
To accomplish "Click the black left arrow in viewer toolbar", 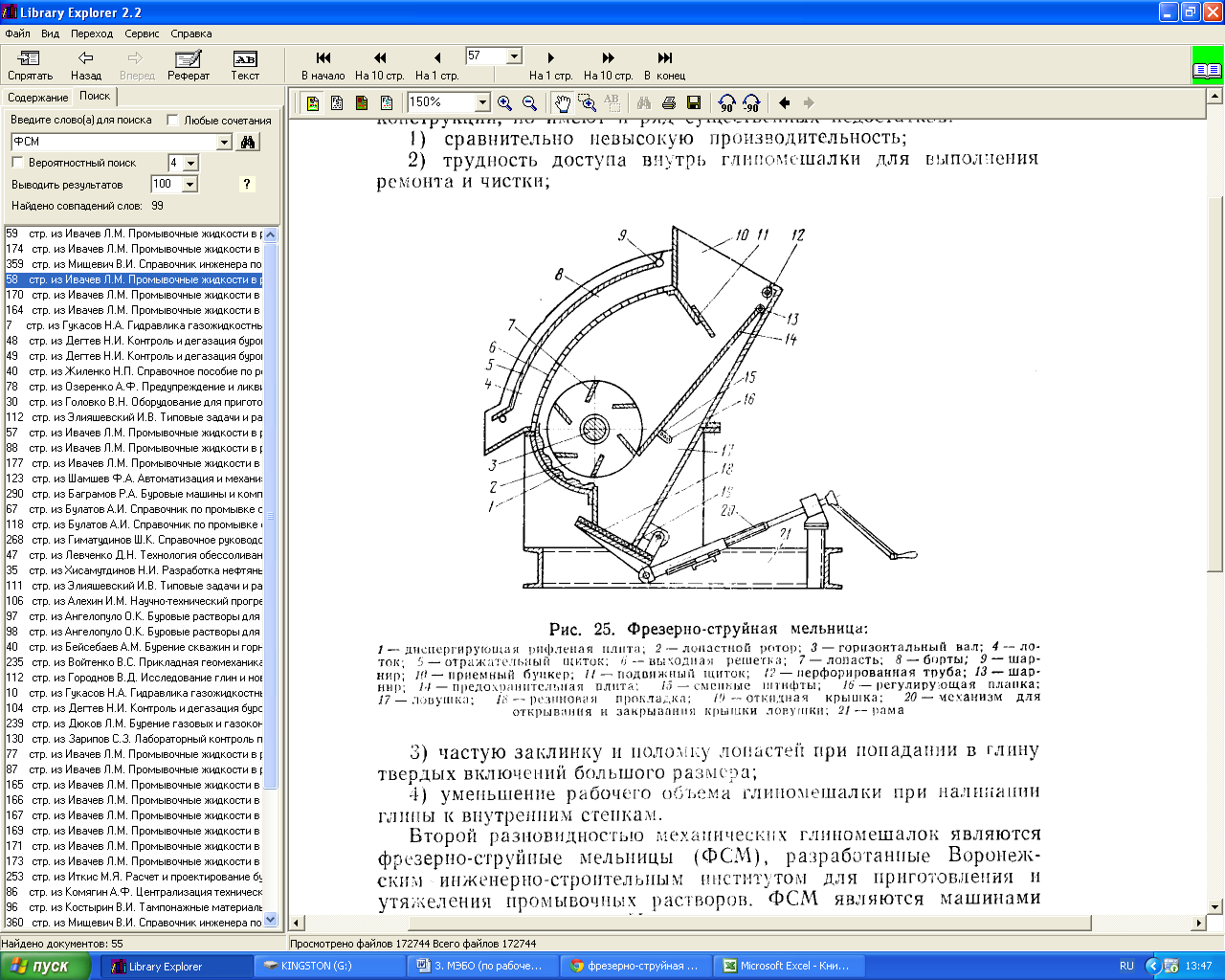I will coord(785,102).
